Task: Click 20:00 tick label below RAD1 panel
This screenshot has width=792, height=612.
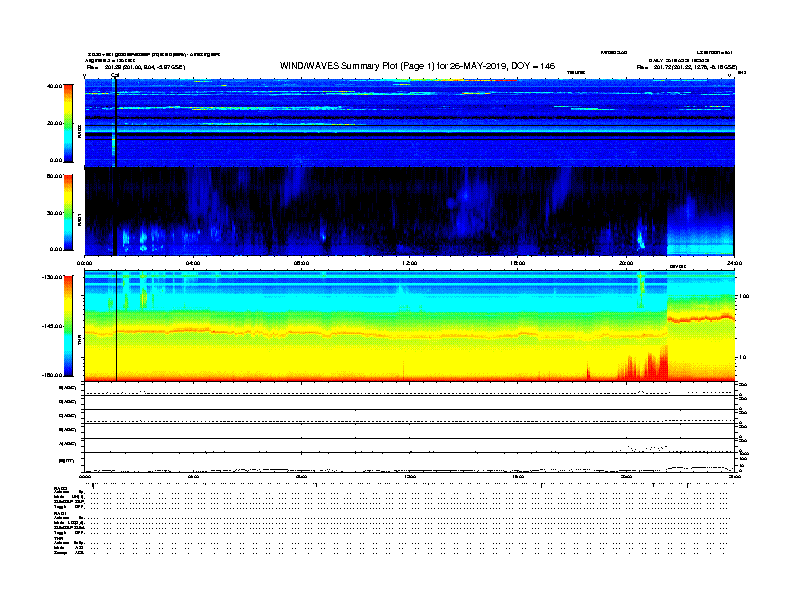Action: click(626, 263)
